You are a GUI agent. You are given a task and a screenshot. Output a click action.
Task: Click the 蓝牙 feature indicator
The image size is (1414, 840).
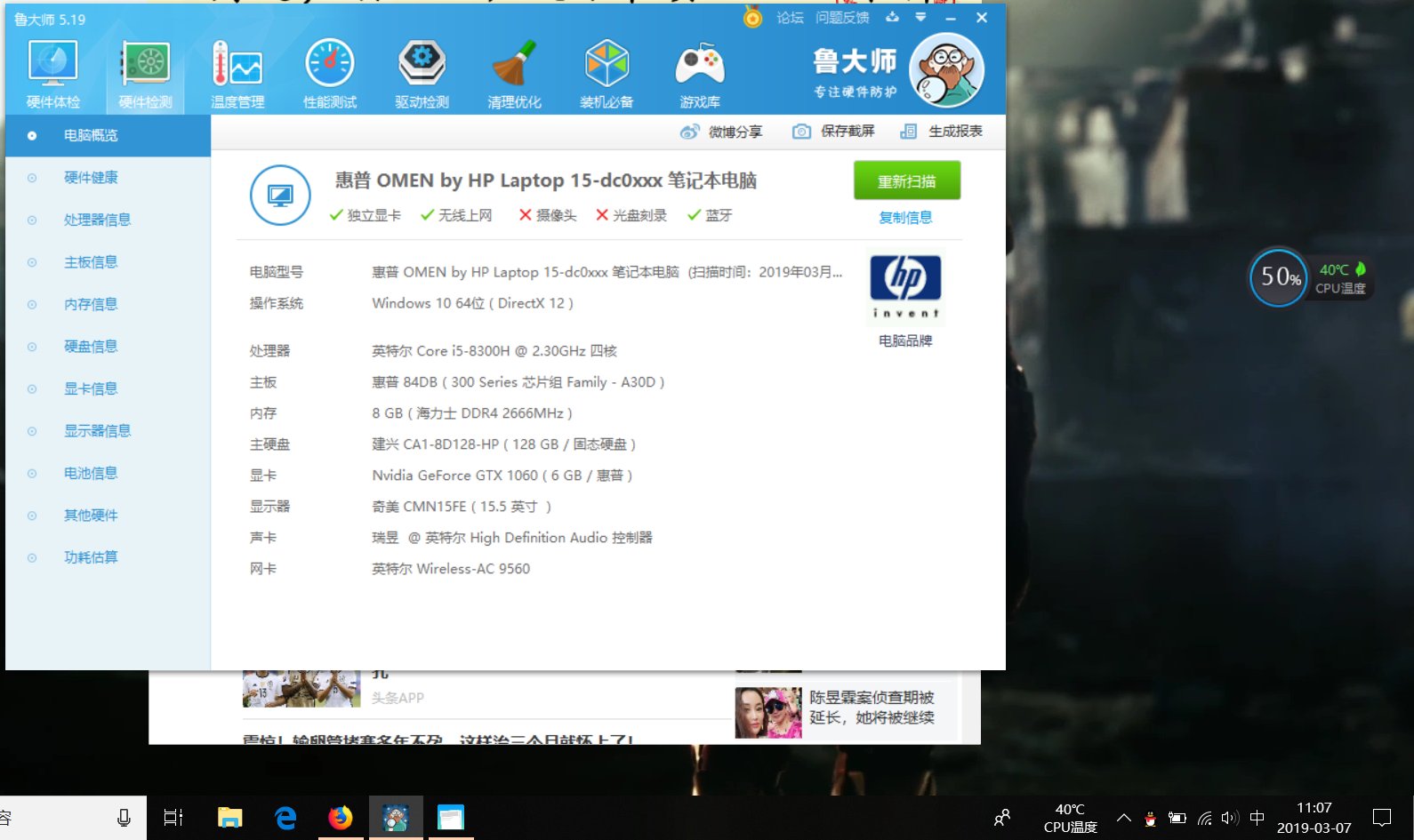click(710, 215)
